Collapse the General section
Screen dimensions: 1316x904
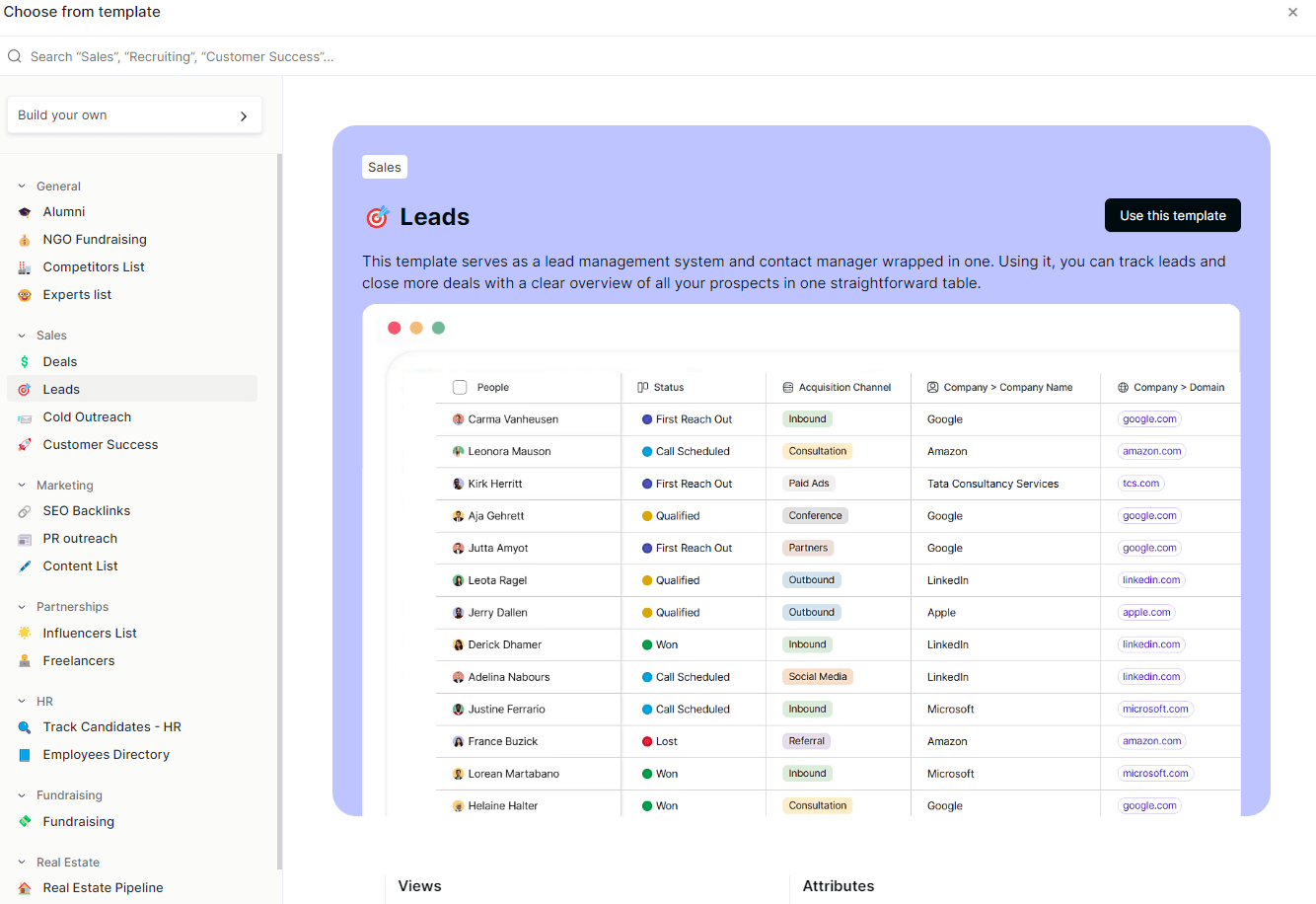(20, 186)
